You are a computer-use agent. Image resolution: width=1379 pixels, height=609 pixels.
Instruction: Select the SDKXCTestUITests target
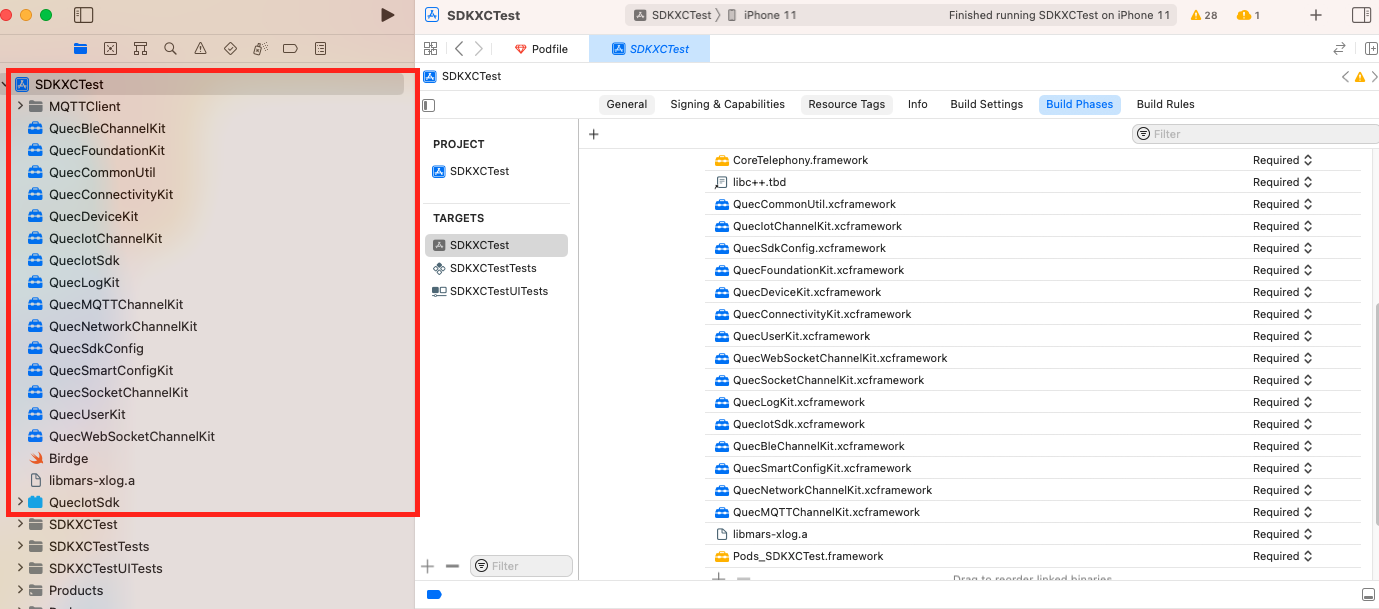(x=491, y=291)
